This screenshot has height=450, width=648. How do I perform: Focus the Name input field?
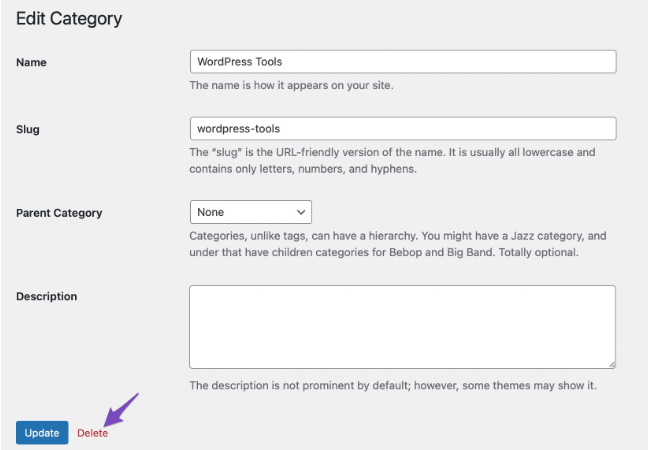coord(402,62)
